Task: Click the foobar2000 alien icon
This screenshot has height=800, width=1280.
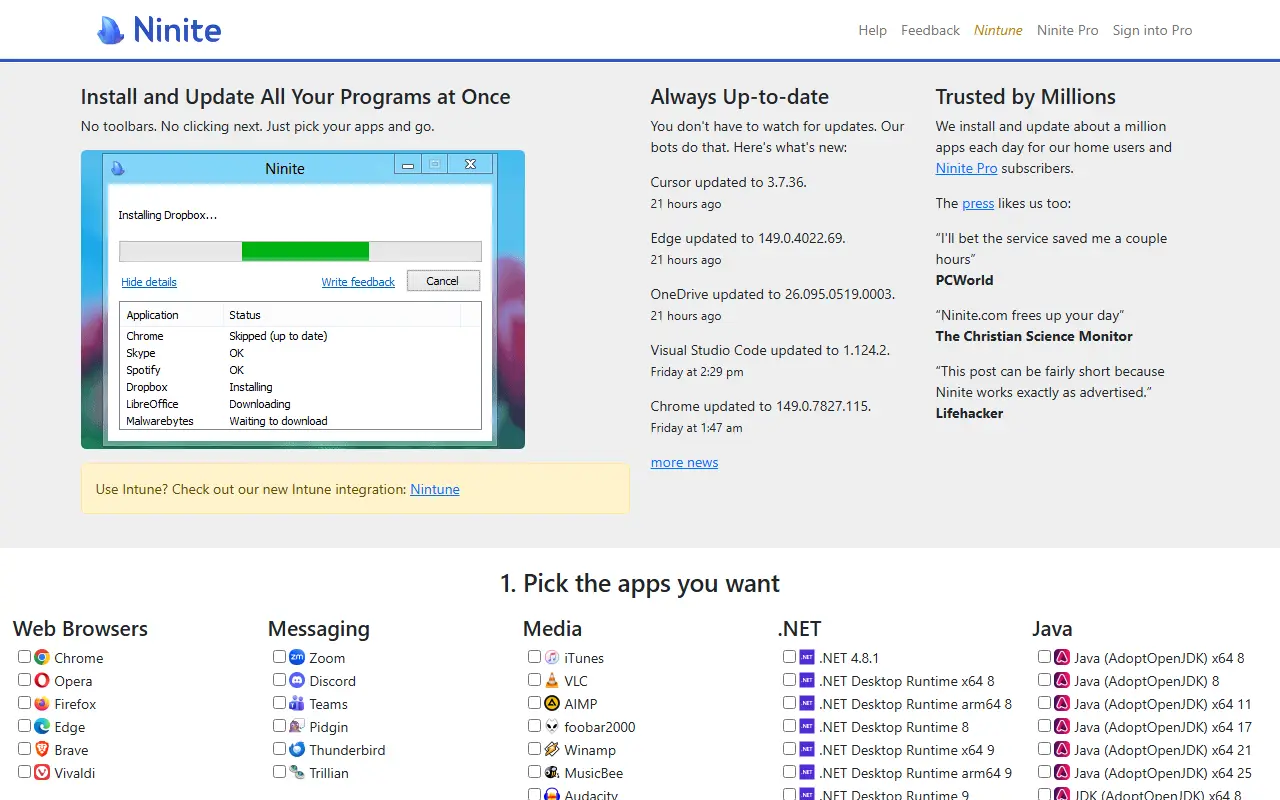Action: point(552,726)
